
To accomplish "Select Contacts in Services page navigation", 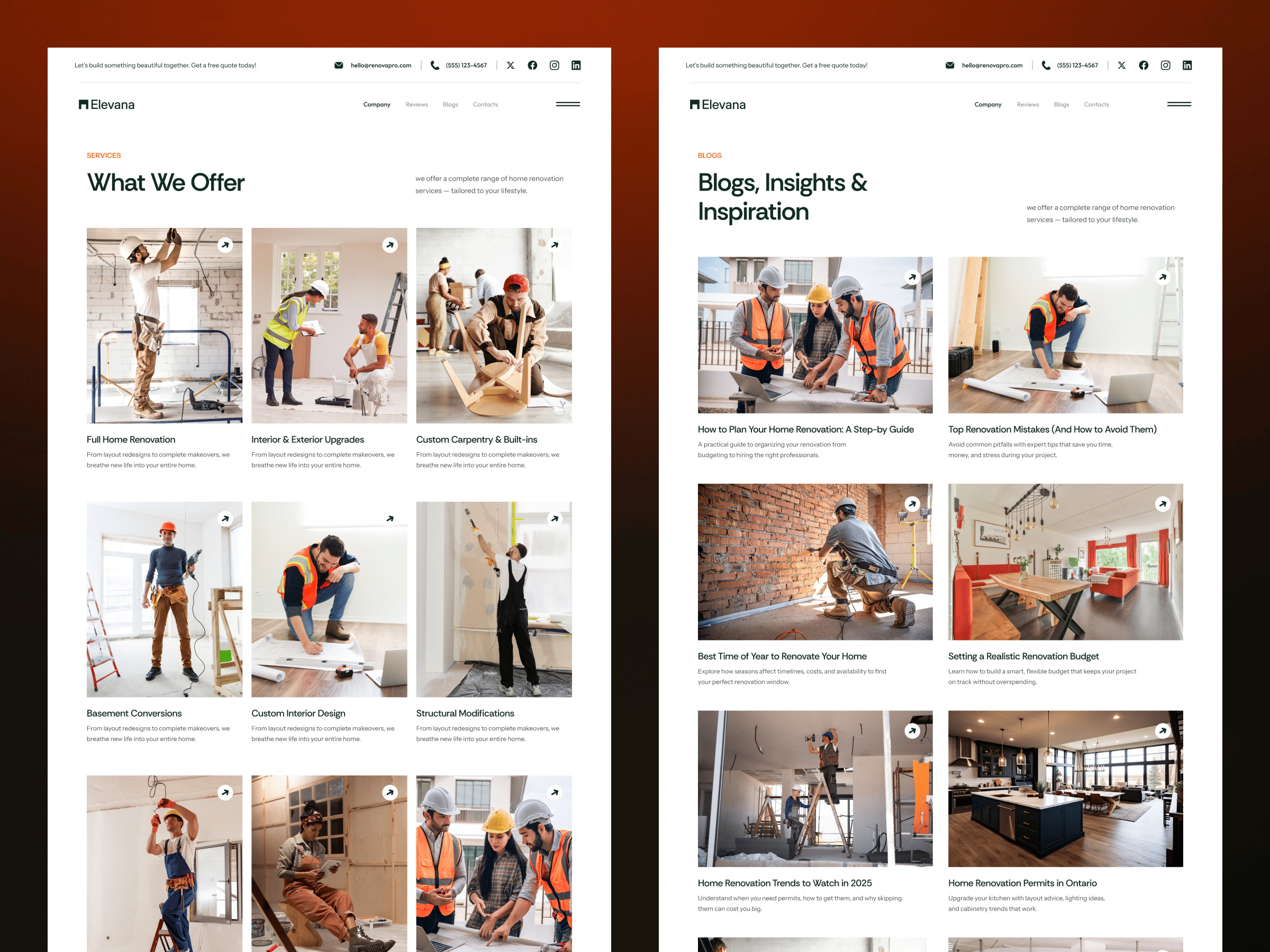I will (x=485, y=104).
